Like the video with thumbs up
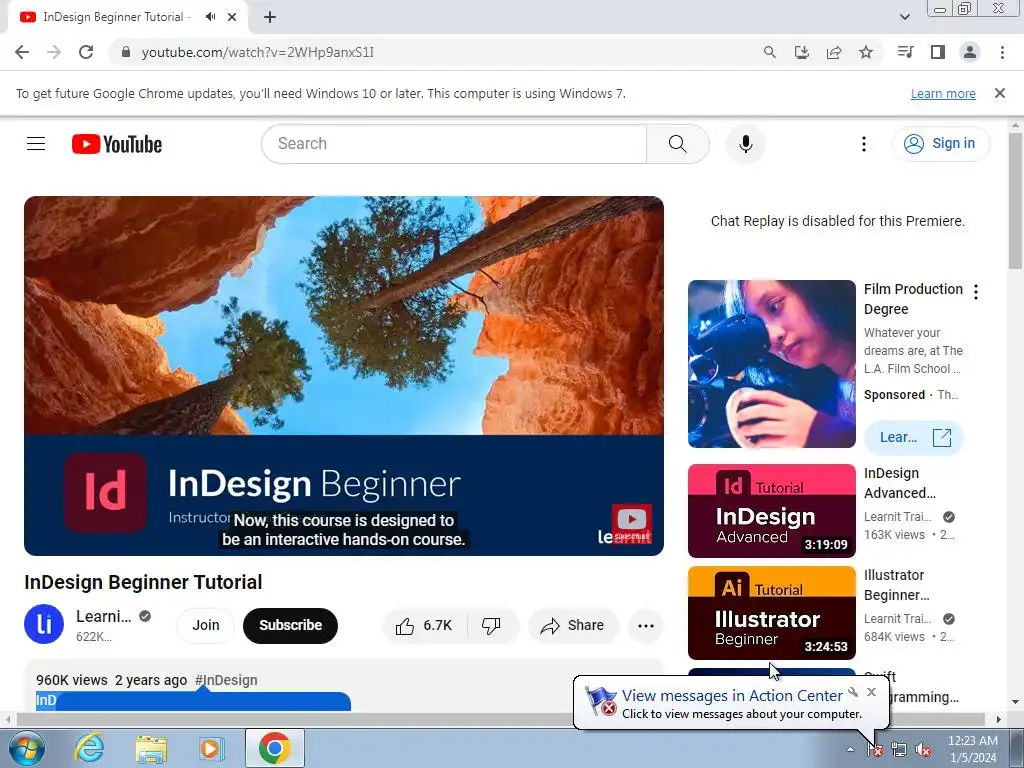 tap(424, 626)
